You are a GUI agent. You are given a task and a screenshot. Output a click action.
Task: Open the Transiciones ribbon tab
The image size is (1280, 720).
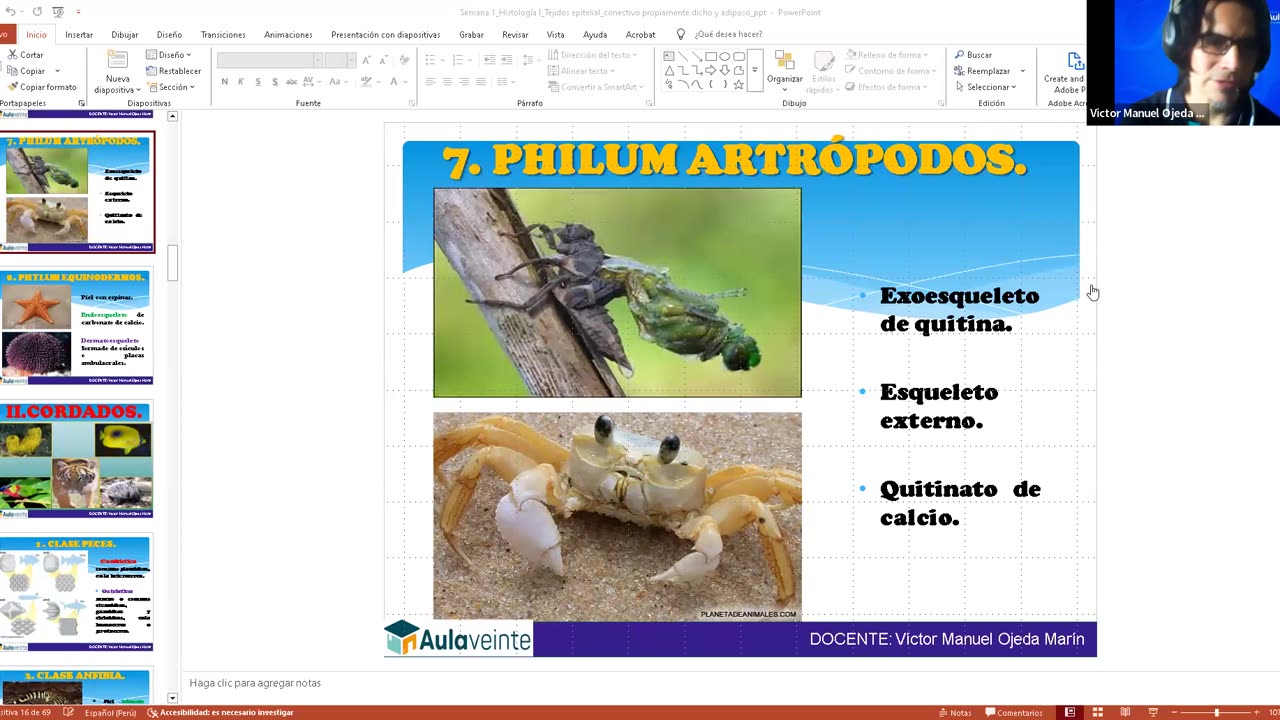coord(223,34)
